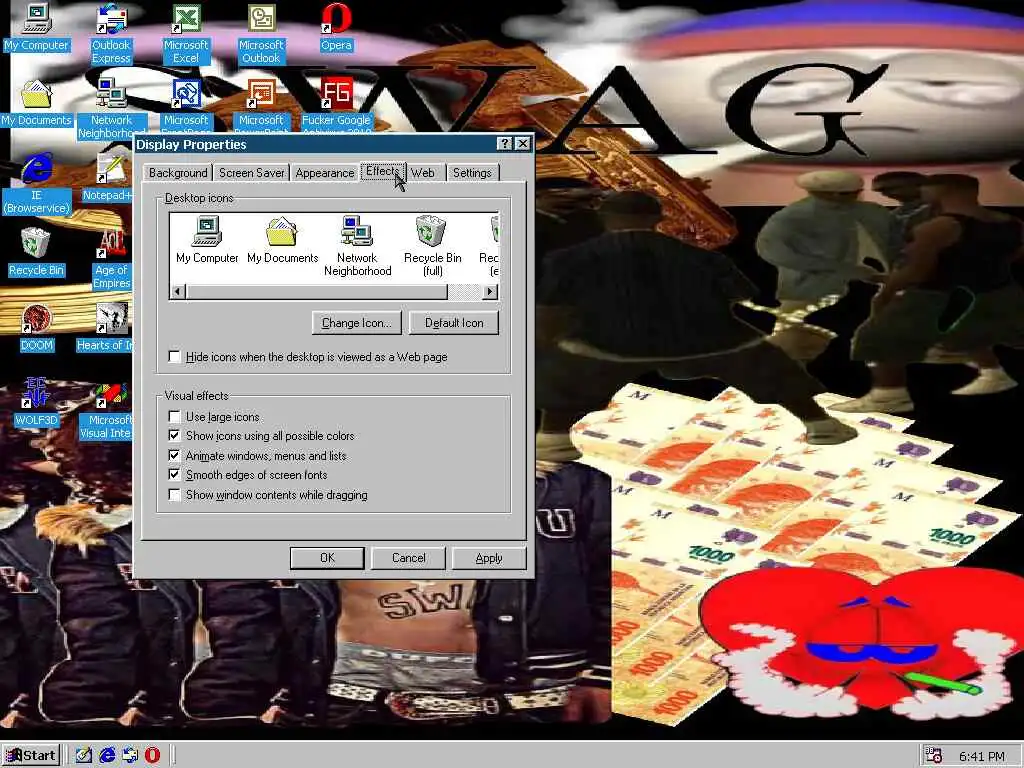
Task: Open Microsoft FrontPage desktop shortcut
Action: coord(186,104)
